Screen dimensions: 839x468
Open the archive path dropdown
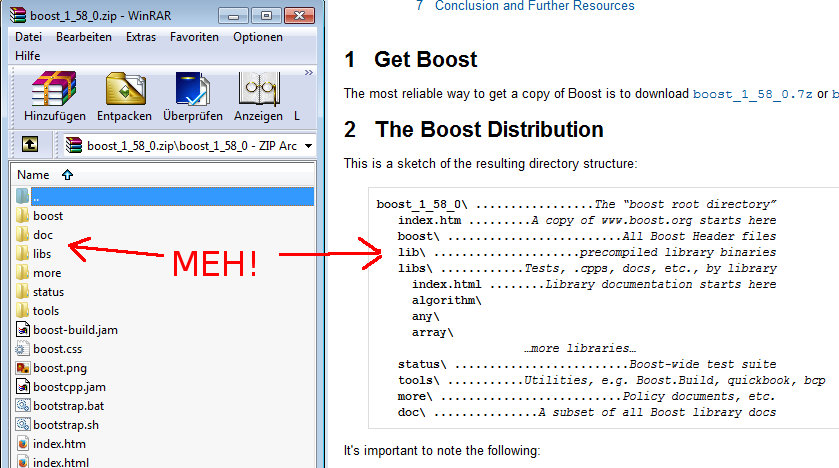(308, 146)
